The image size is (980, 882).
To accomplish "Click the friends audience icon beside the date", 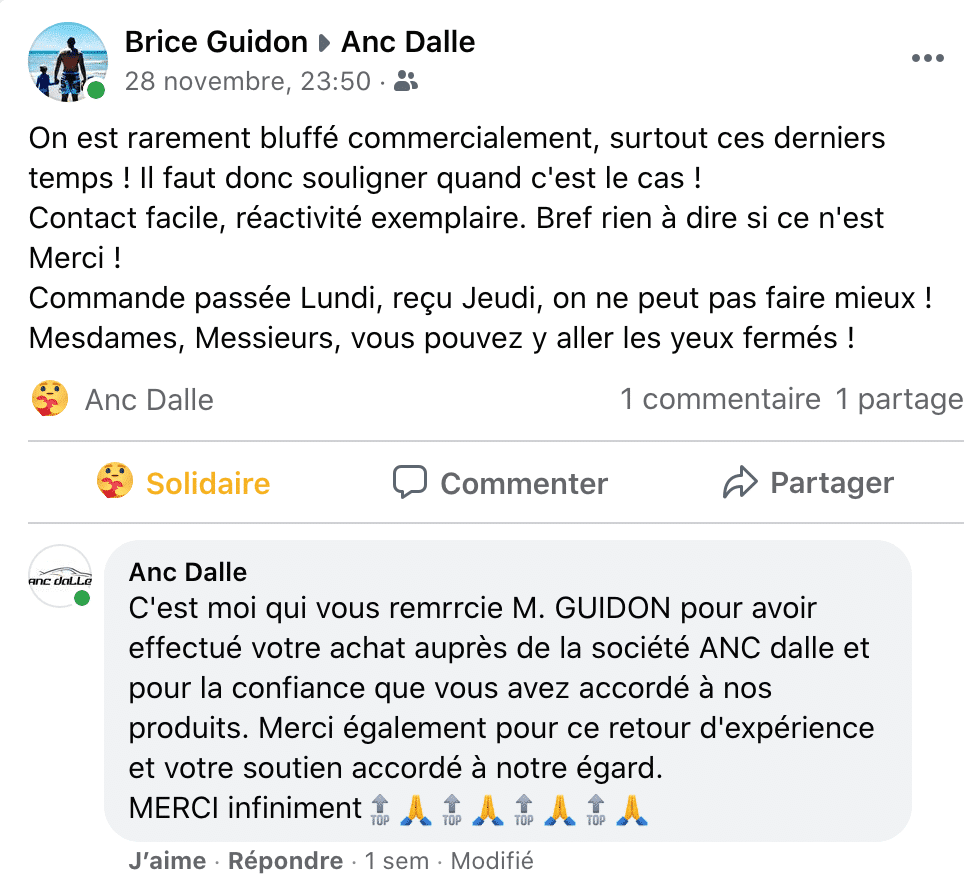I will coord(406,82).
